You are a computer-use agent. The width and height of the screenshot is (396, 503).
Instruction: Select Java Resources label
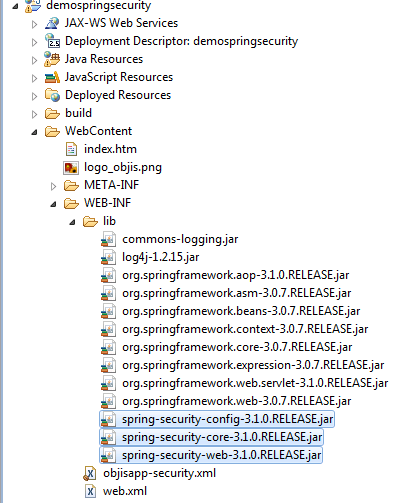[x=104, y=59]
